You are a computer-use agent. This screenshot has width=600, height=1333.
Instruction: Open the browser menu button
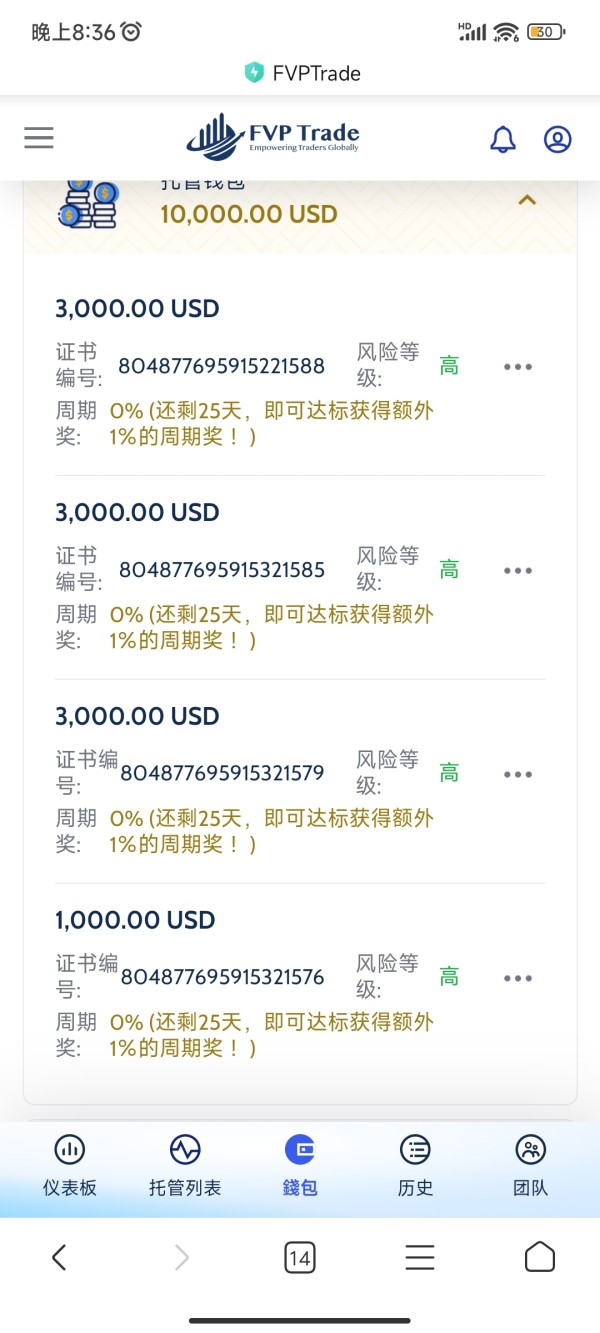click(420, 1257)
